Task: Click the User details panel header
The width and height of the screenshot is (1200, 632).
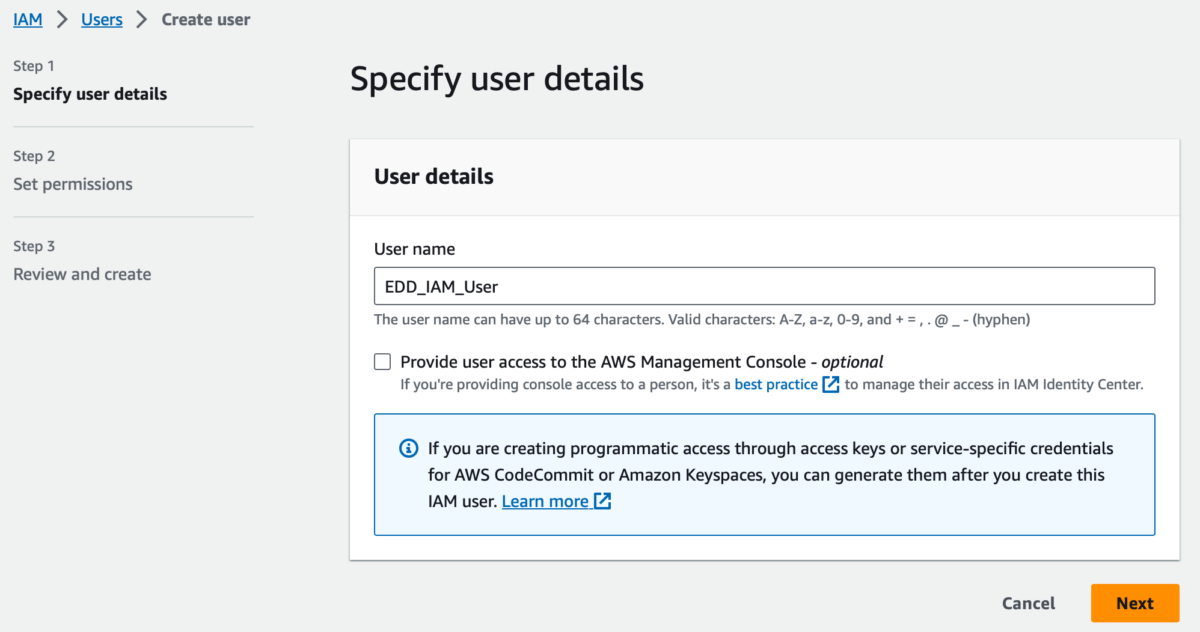Action: 434,177
